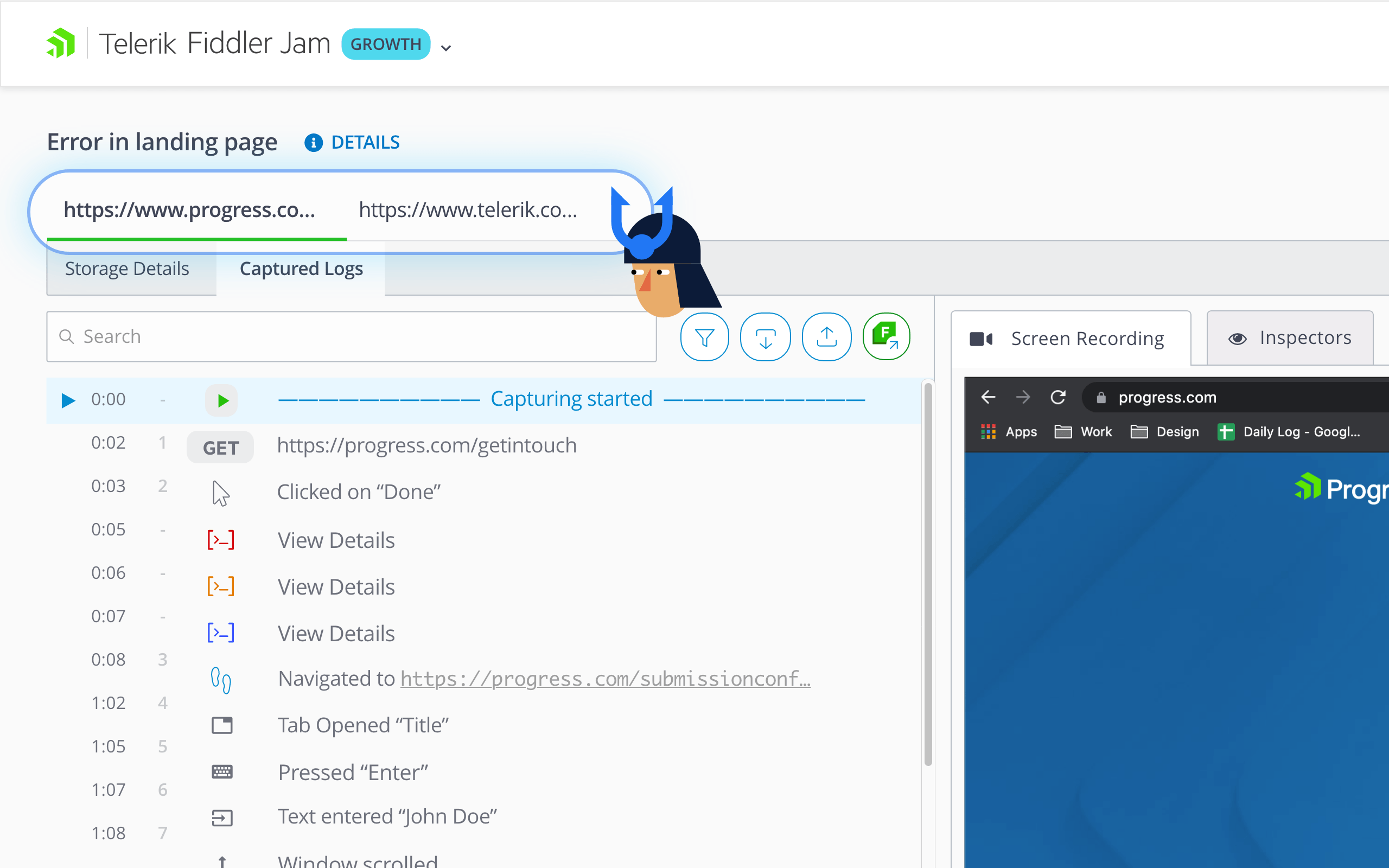The image size is (1389, 868).
Task: Open the Daily Log - Googl... bookmark
Action: point(1289,432)
